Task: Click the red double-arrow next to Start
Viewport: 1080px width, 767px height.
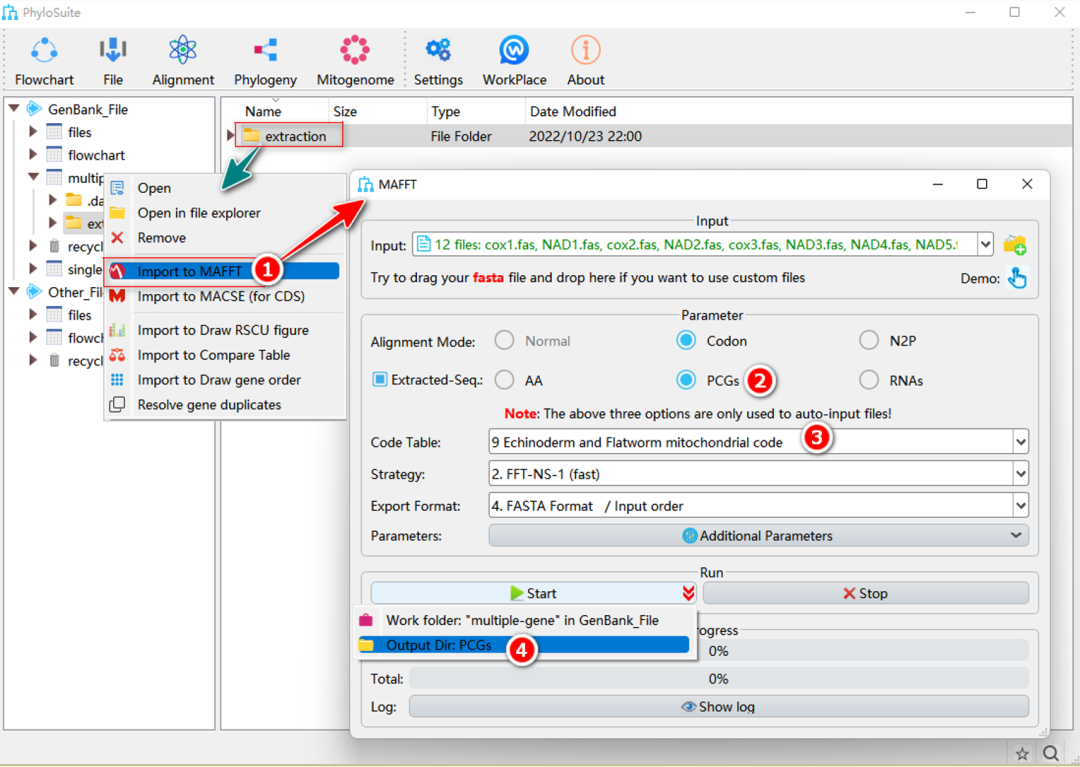Action: pyautogui.click(x=688, y=593)
